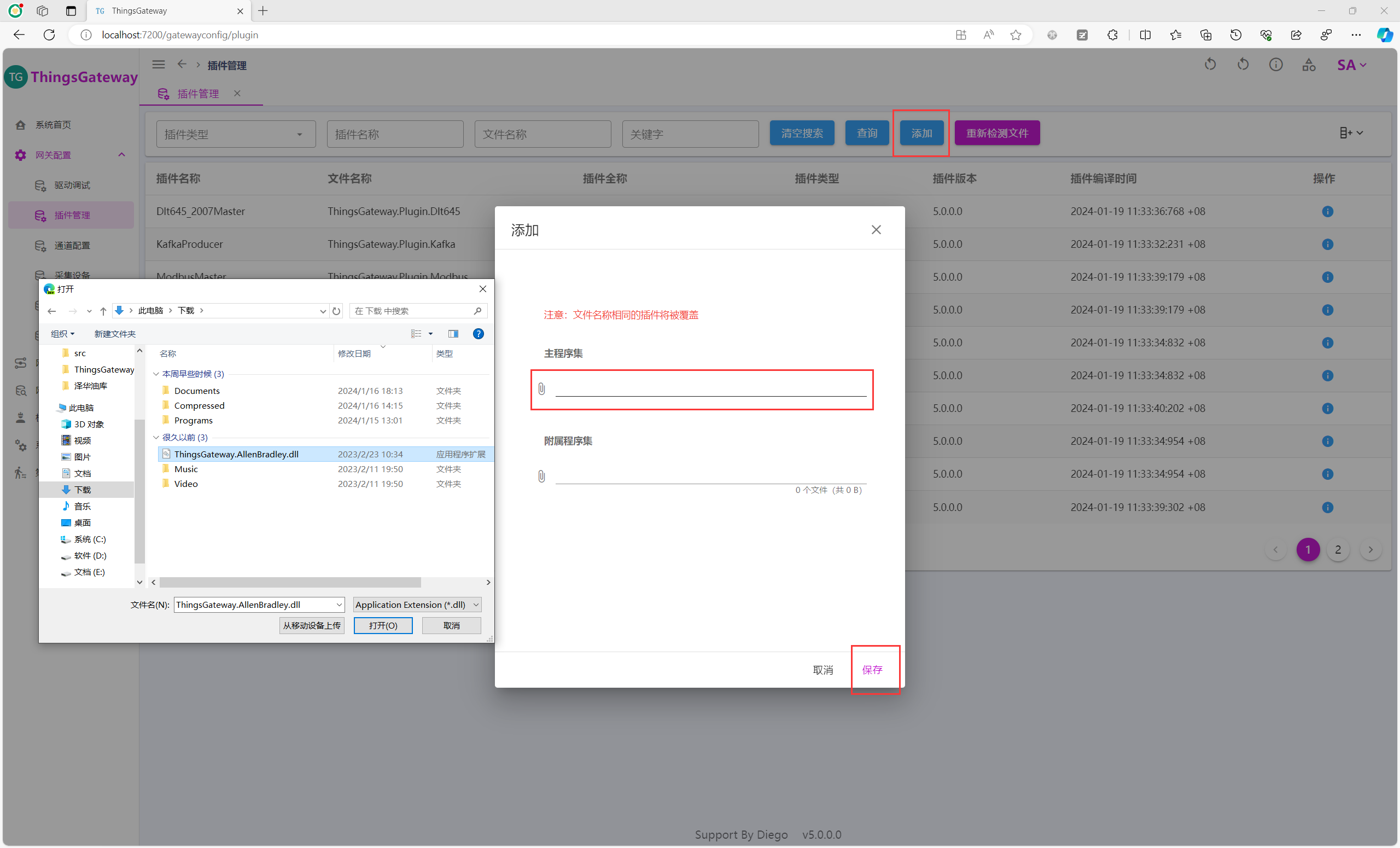Click the up-arrow folder navigation icon

103,311
